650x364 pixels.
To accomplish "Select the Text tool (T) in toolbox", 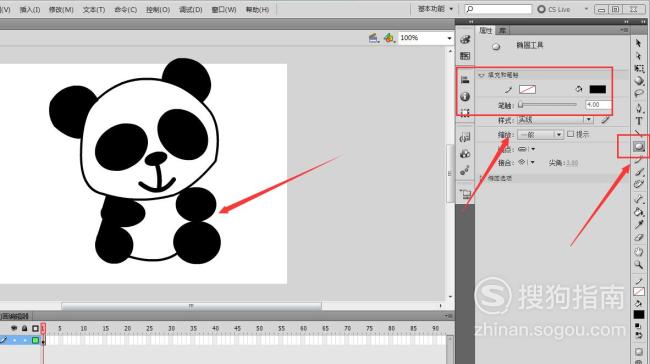I will tap(639, 121).
